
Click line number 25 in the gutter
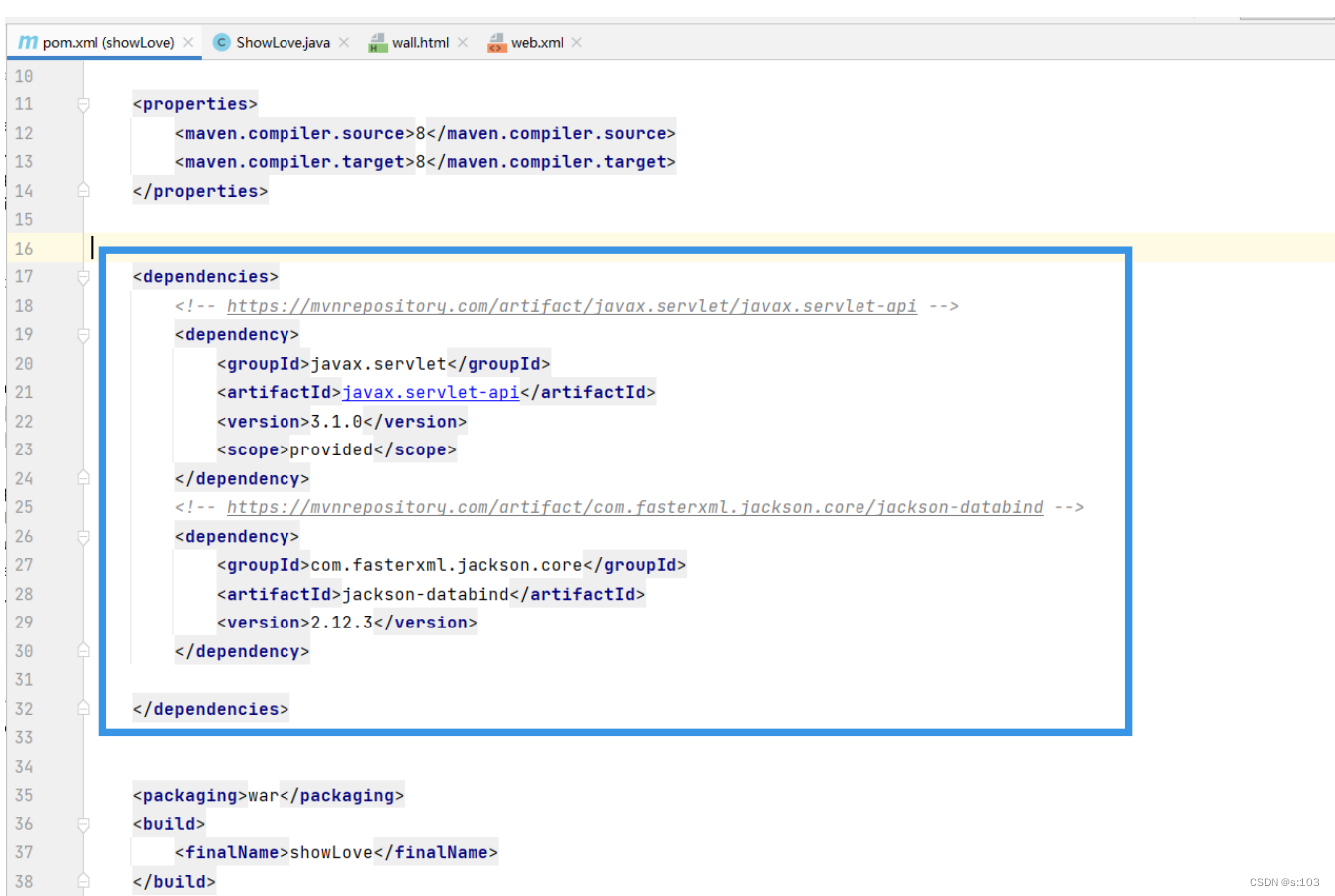(24, 506)
